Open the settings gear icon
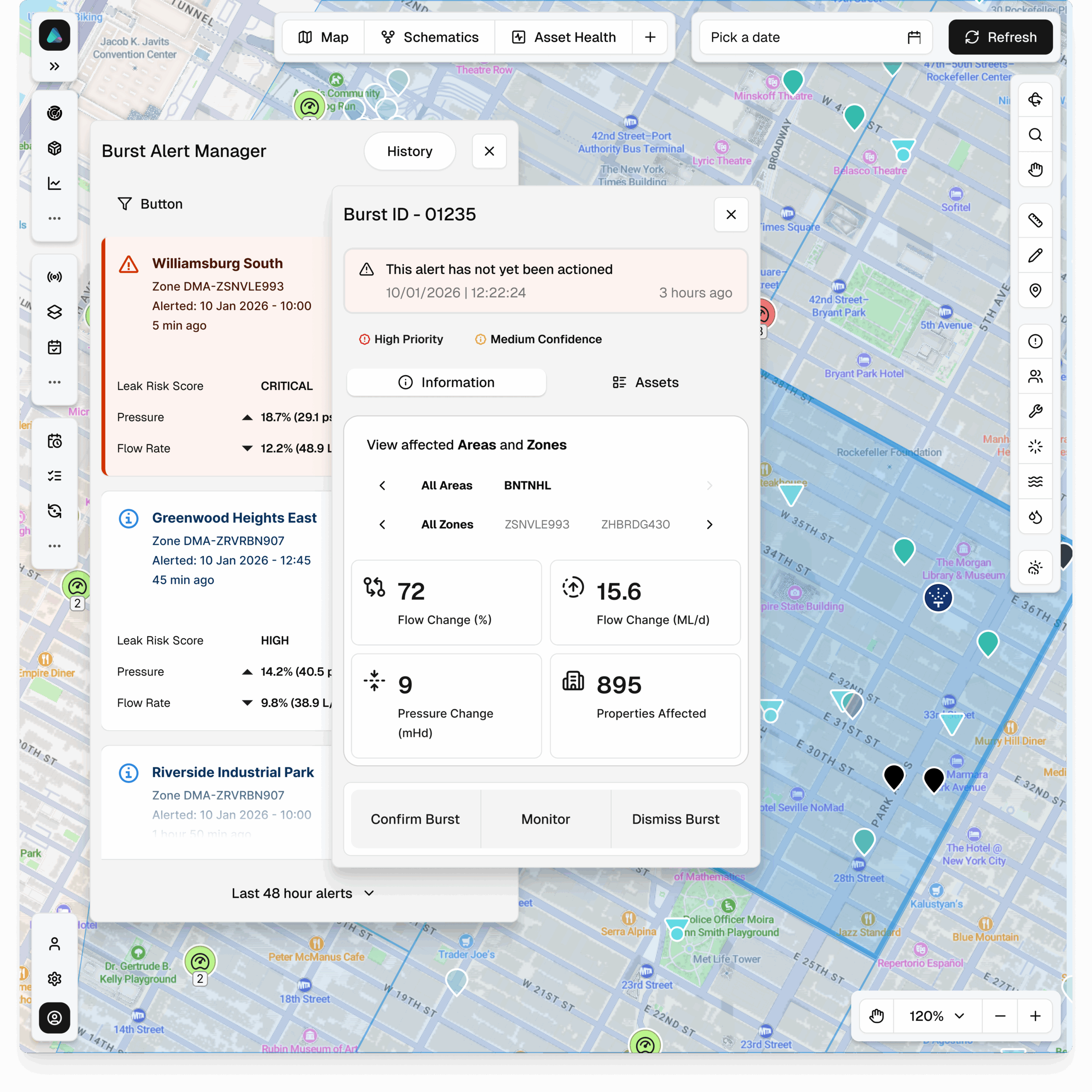 click(54, 979)
